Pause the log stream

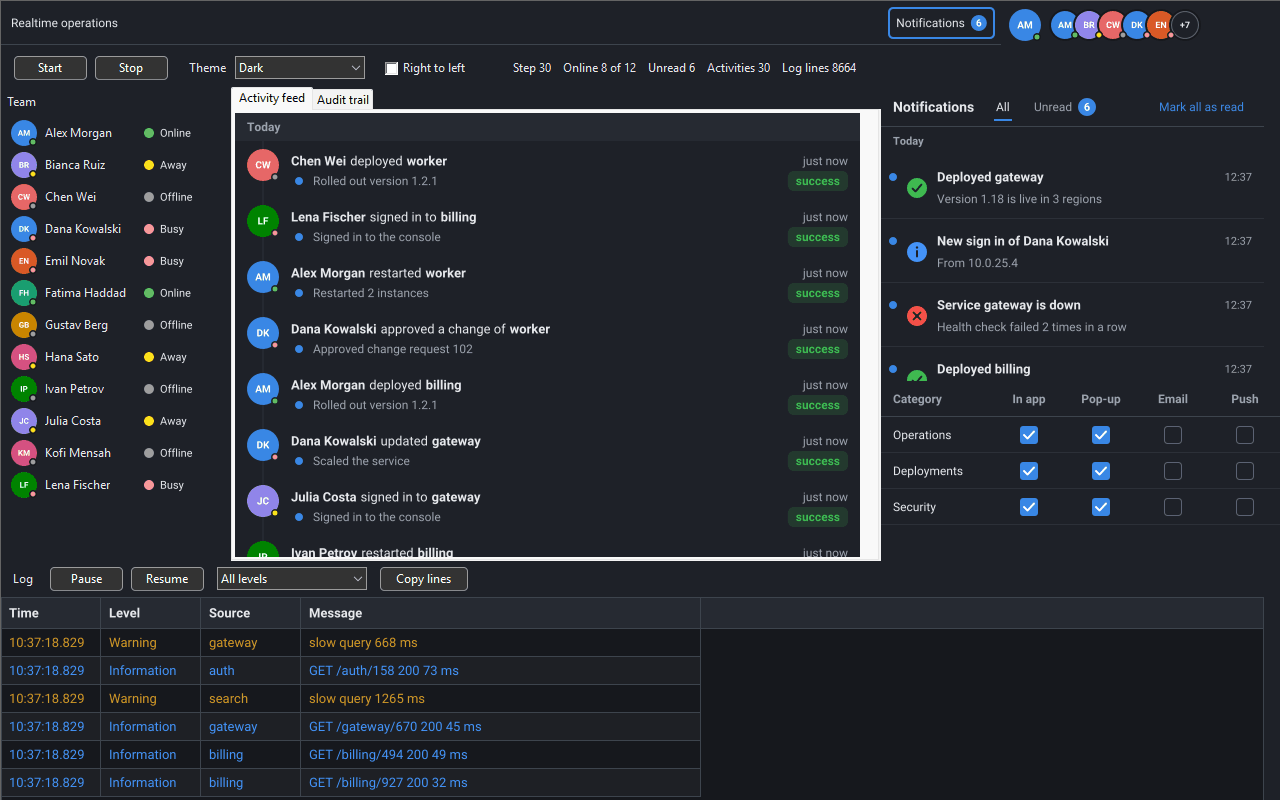tap(87, 579)
